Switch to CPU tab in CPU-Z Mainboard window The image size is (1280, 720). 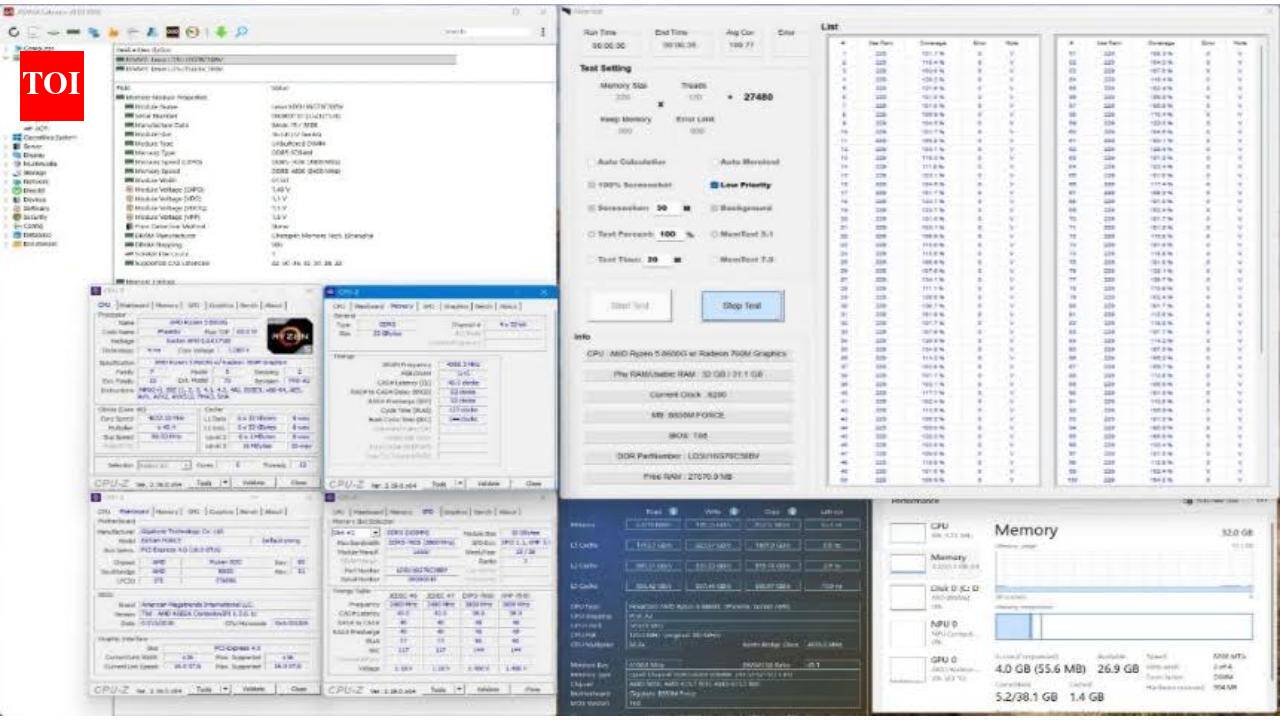106,511
